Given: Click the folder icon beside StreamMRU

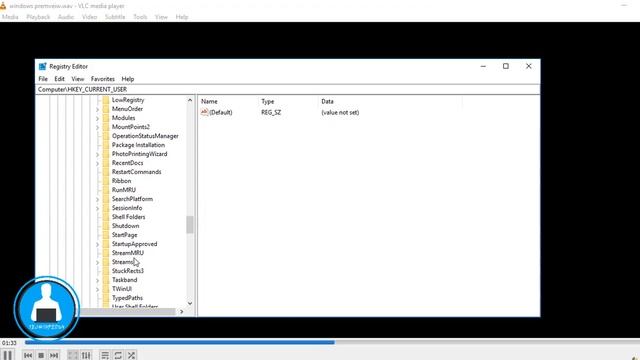Looking at the screenshot, I should 106,253.
